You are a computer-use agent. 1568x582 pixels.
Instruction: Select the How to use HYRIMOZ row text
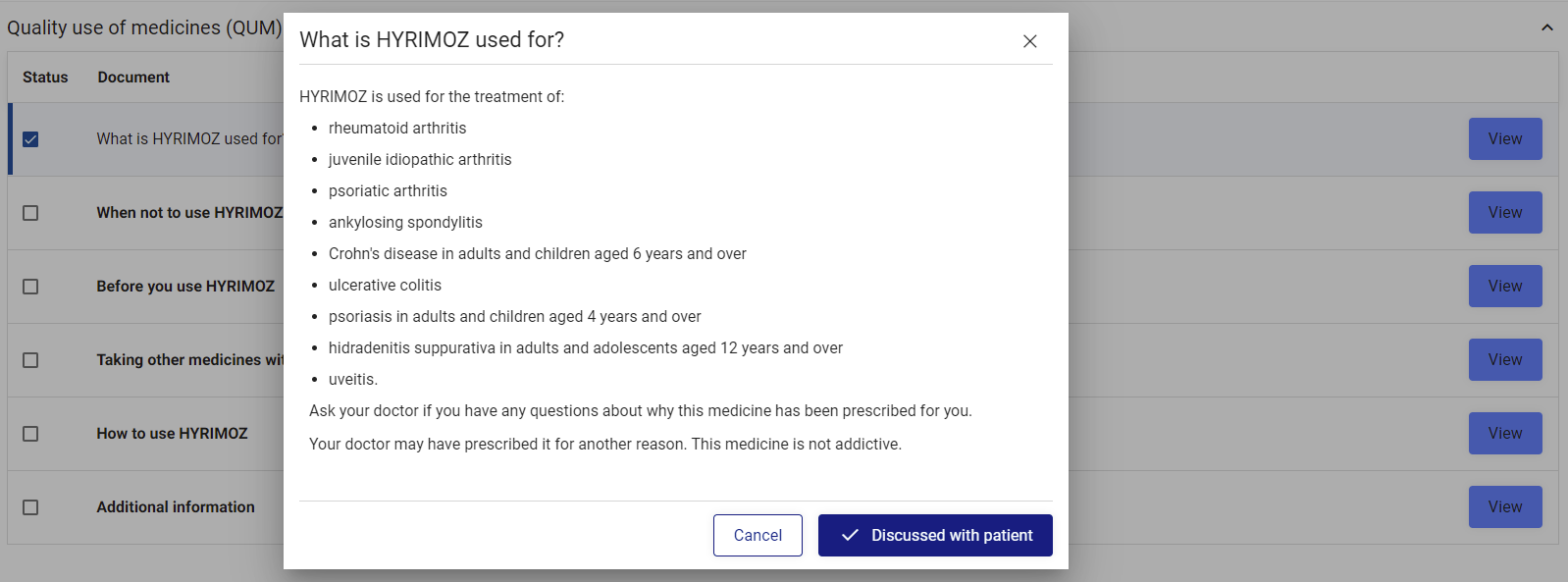point(172,433)
